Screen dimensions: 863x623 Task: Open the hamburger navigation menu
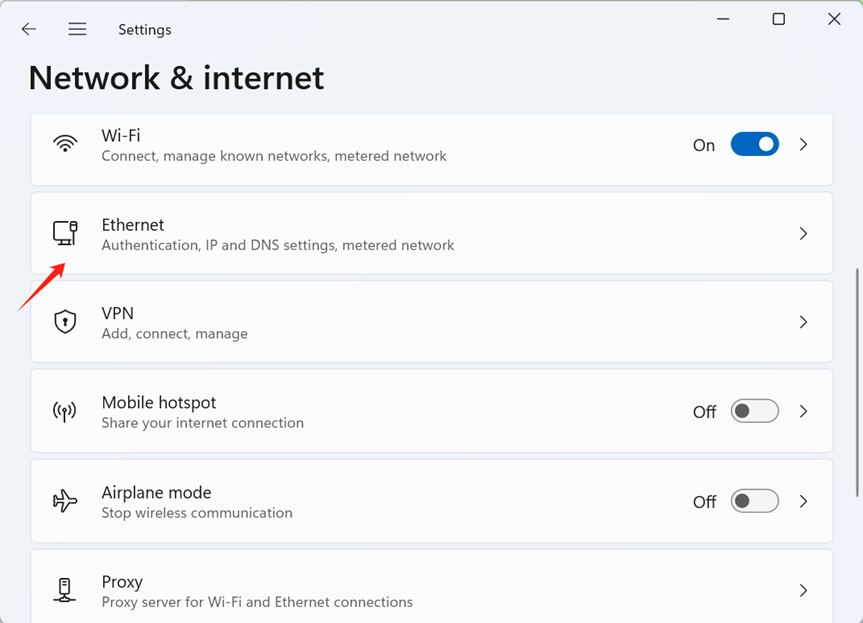tap(77, 29)
